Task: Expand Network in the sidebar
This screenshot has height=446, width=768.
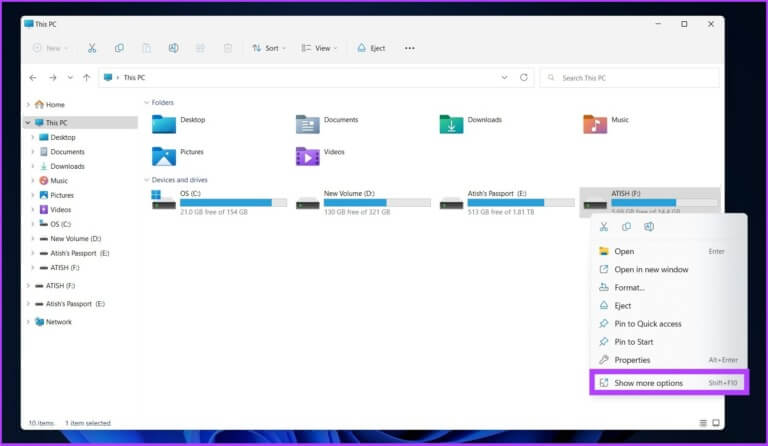Action: [x=28, y=322]
